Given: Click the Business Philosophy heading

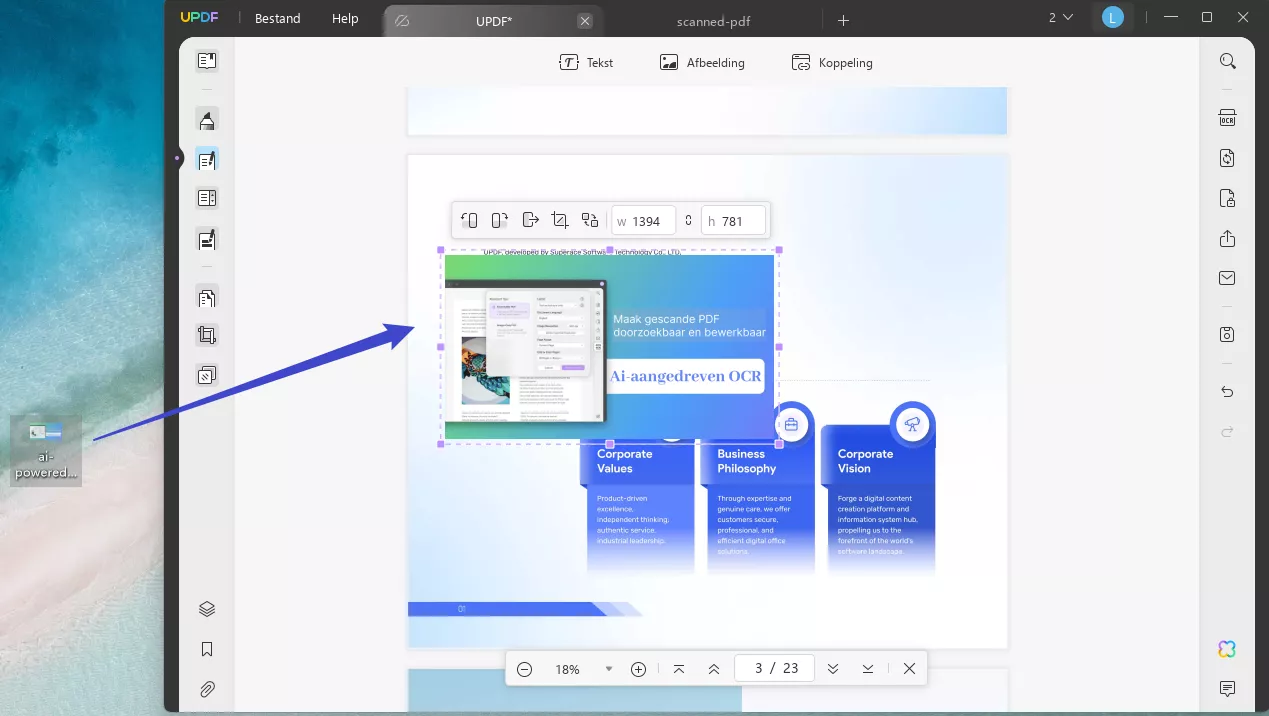Looking at the screenshot, I should coord(747,461).
